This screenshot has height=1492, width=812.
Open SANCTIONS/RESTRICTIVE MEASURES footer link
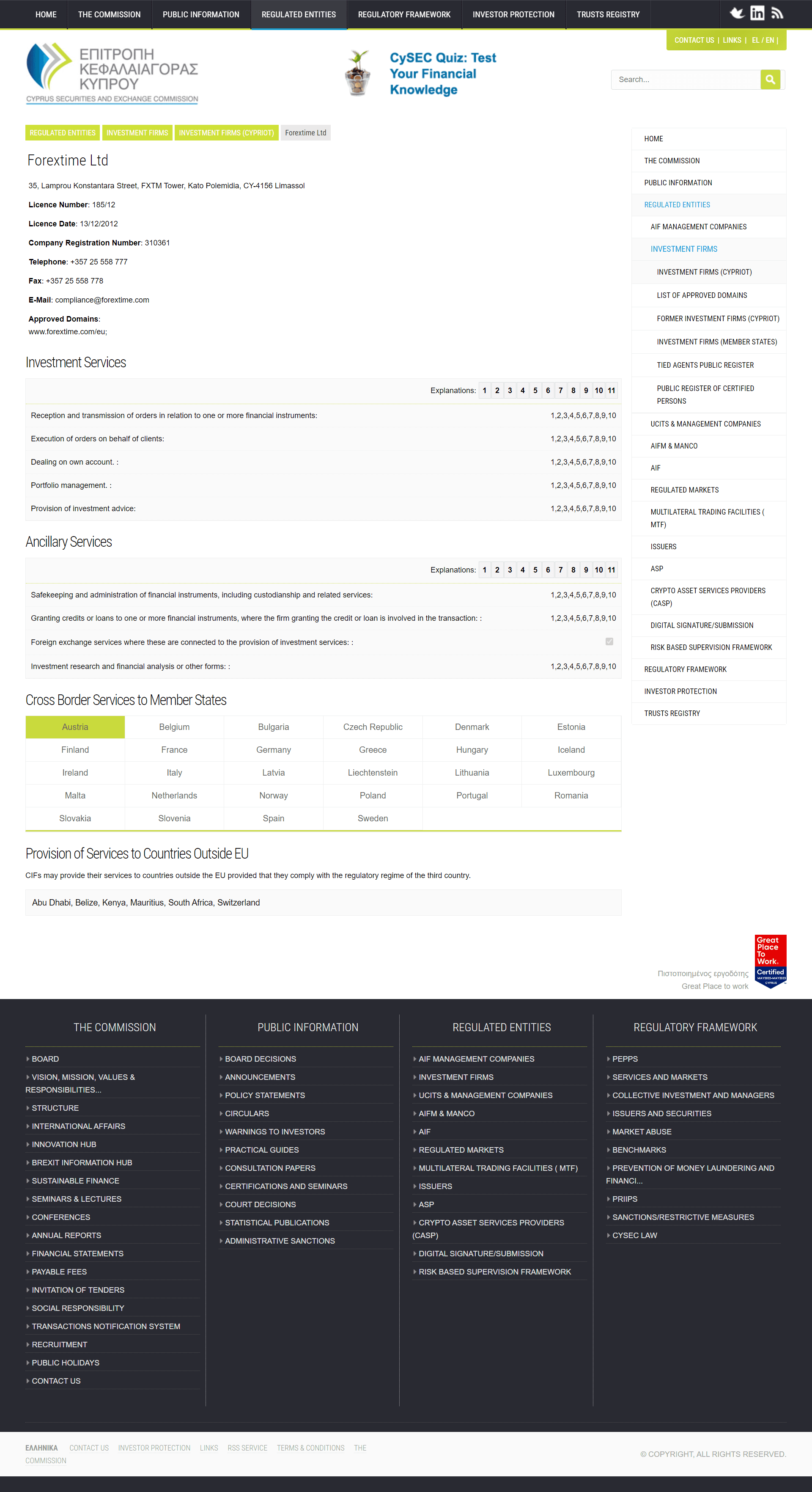click(683, 1217)
